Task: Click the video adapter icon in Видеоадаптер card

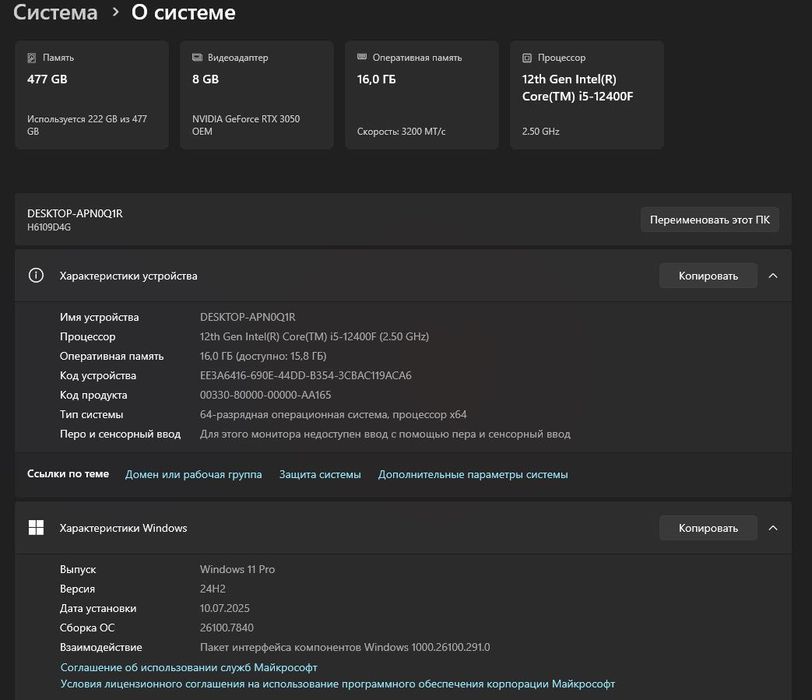Action: 197,57
